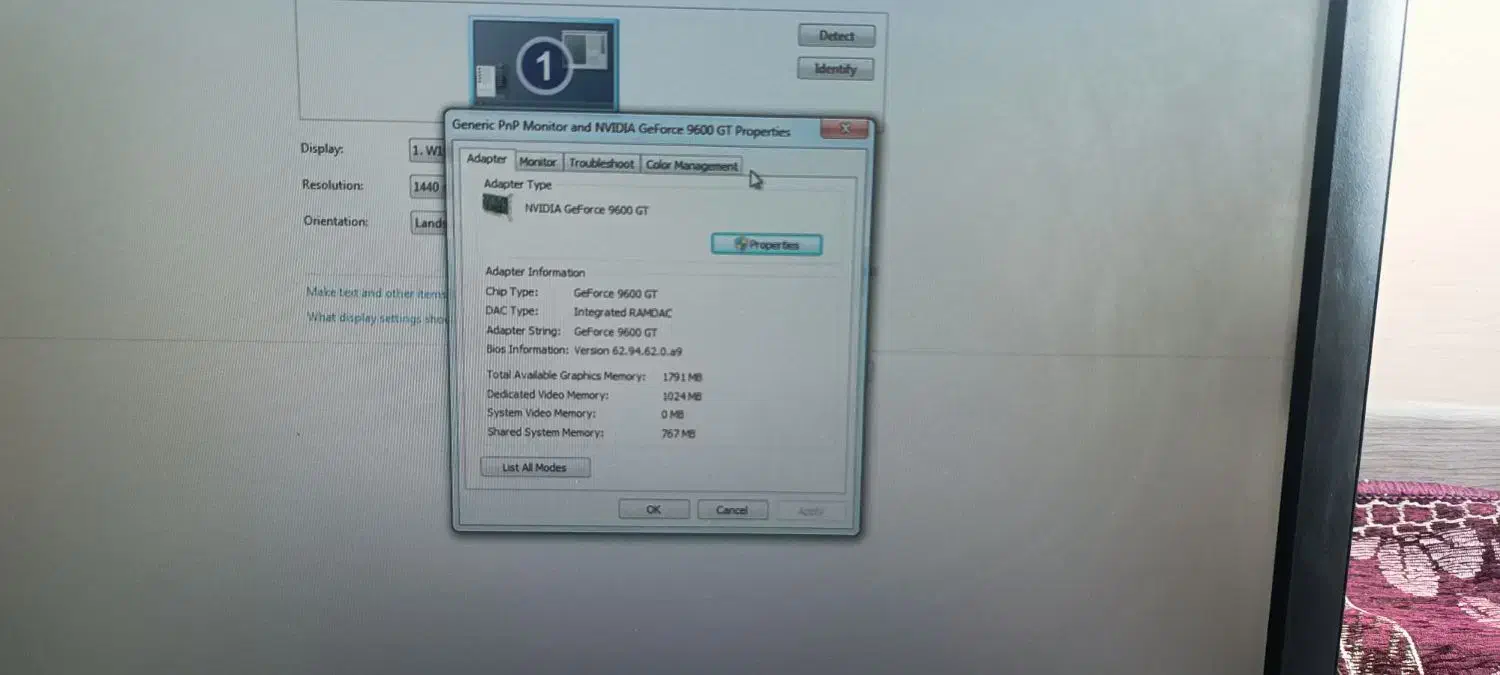Click the dialog title bar text
1500x675 pixels.
pyautogui.click(x=621, y=128)
